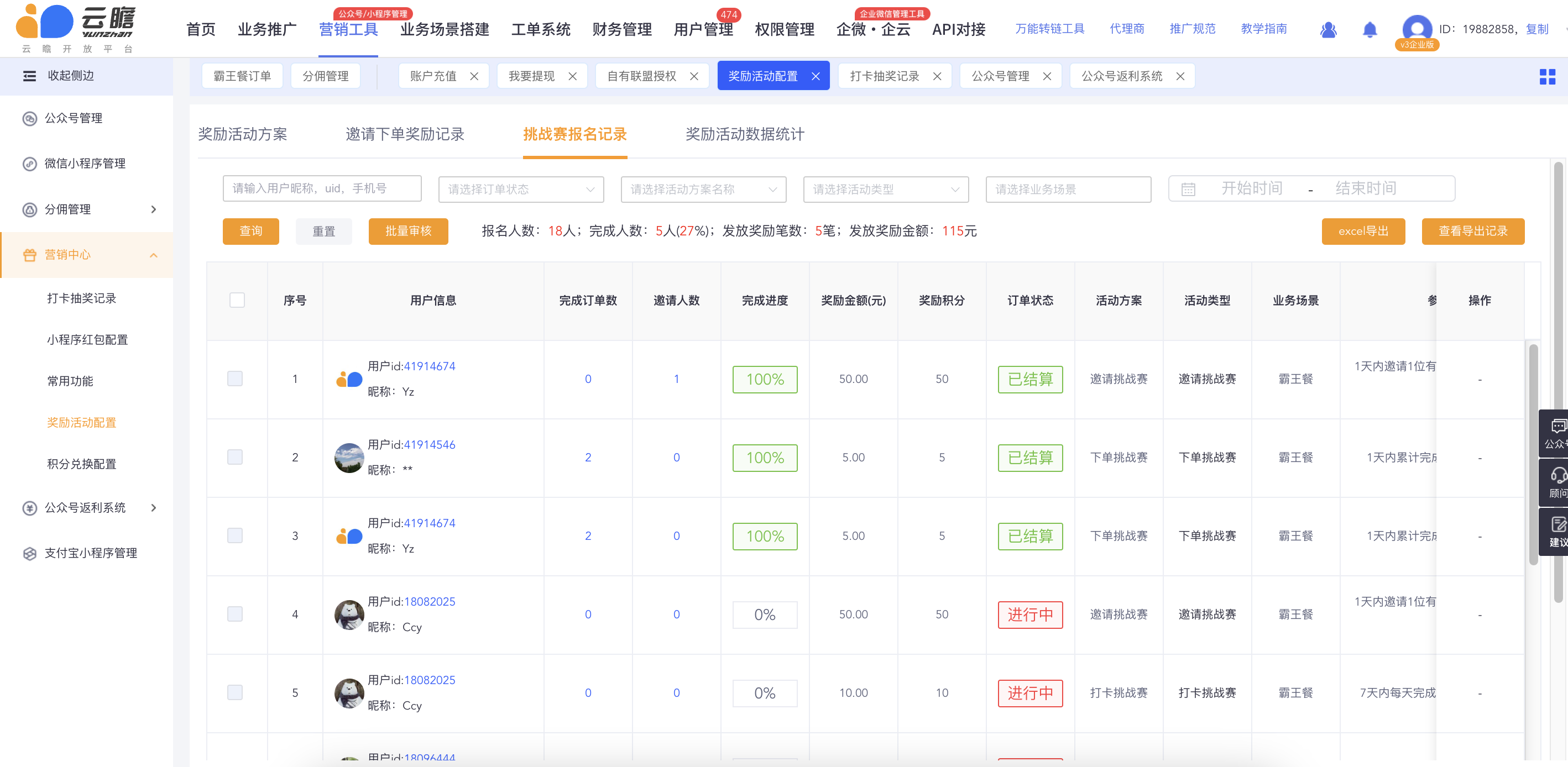Open notifications bell

tap(1370, 29)
